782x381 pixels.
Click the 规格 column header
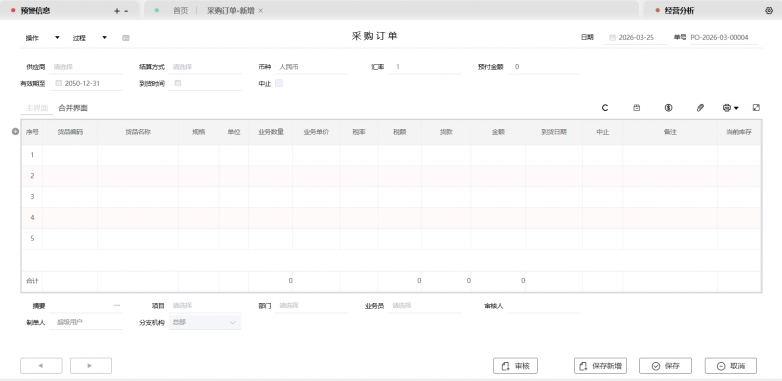[x=199, y=132]
